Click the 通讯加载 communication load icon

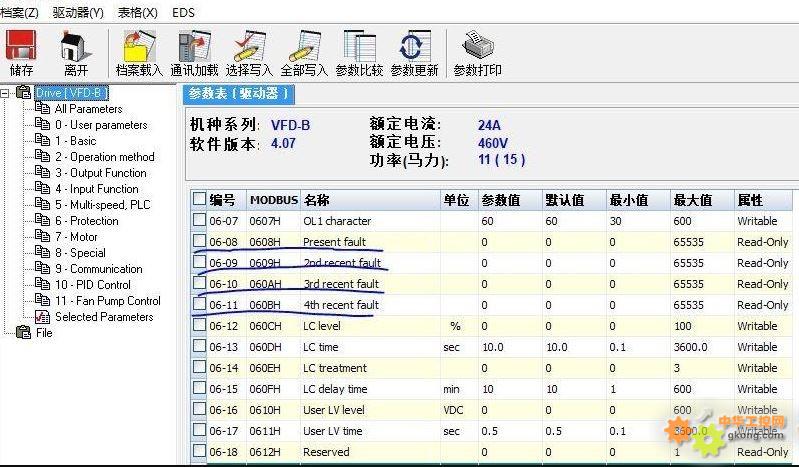194,46
